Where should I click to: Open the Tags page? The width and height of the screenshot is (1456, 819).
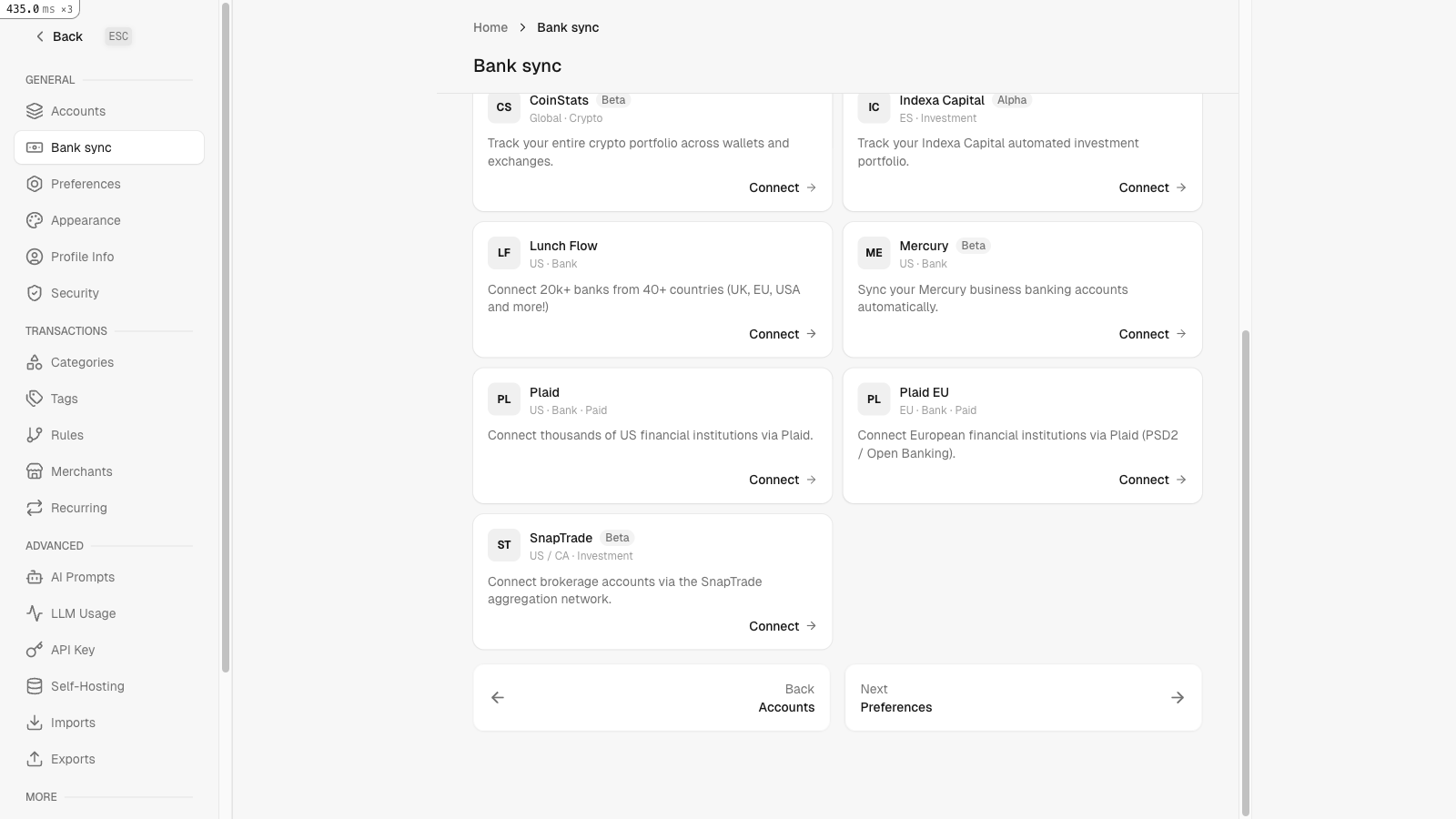[x=109, y=399]
